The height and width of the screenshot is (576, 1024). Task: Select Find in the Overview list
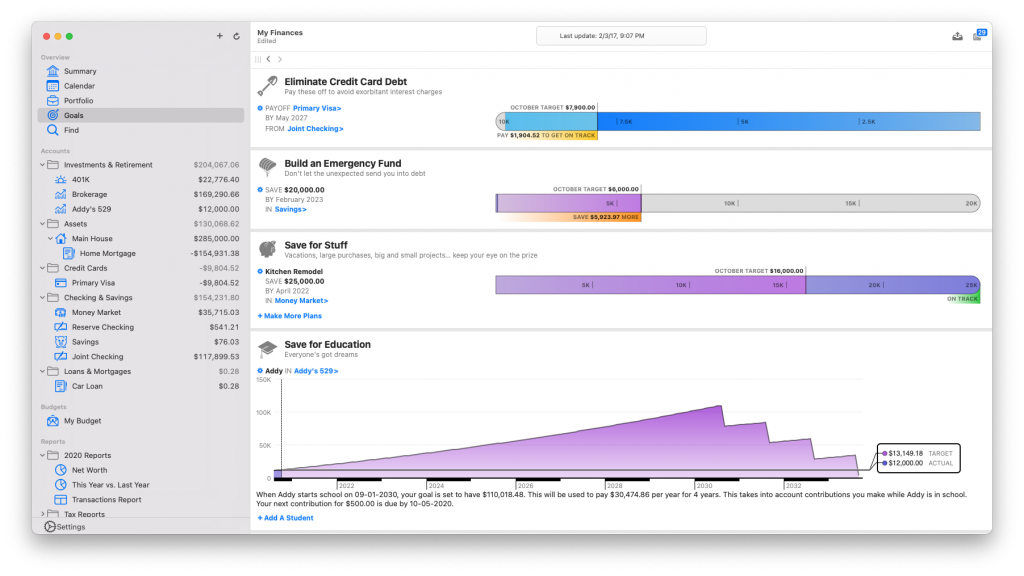pyautogui.click(x=140, y=130)
